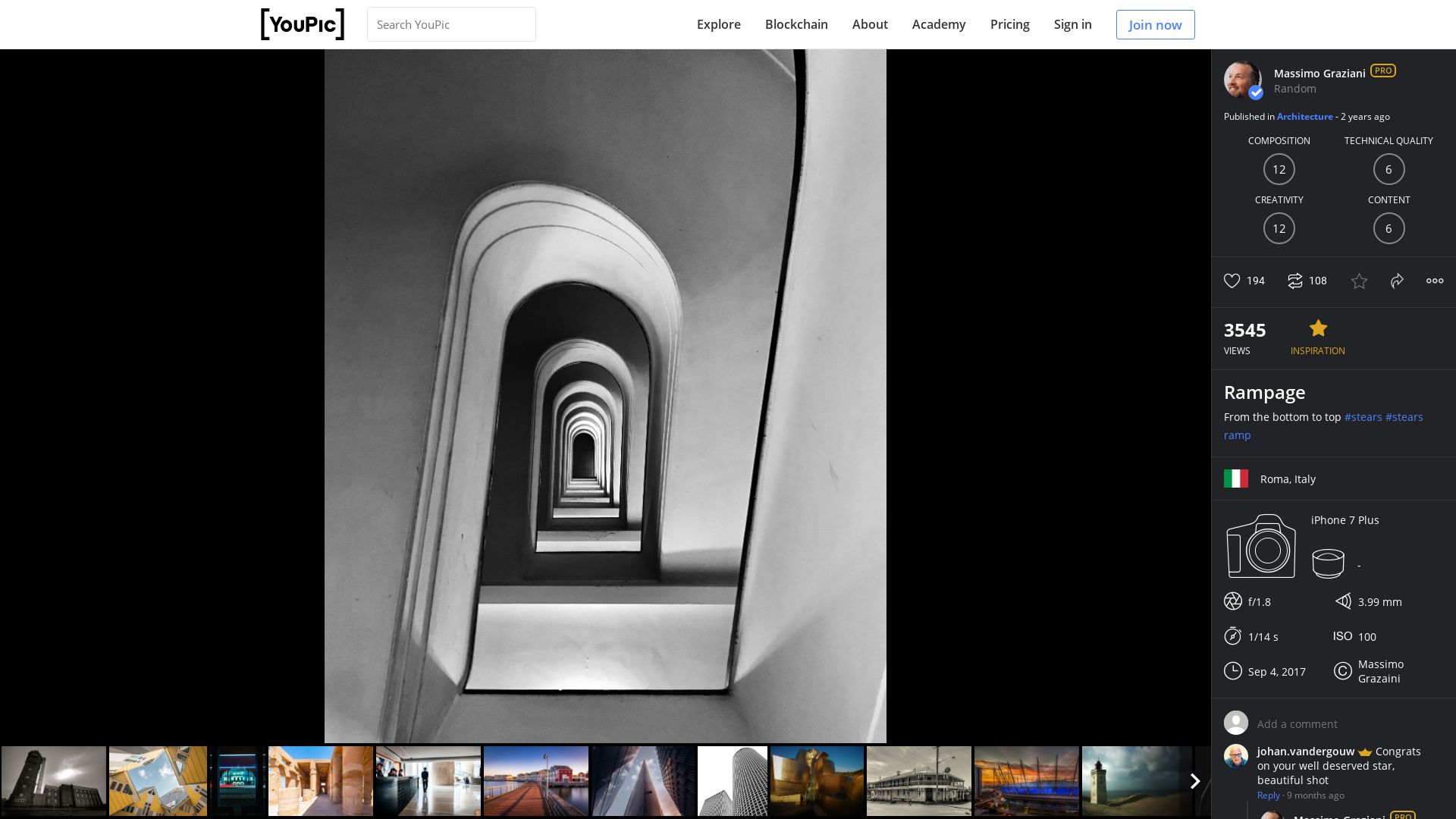The image size is (1456, 819).
Task: Like the photo with heart icon
Action: [1232, 281]
